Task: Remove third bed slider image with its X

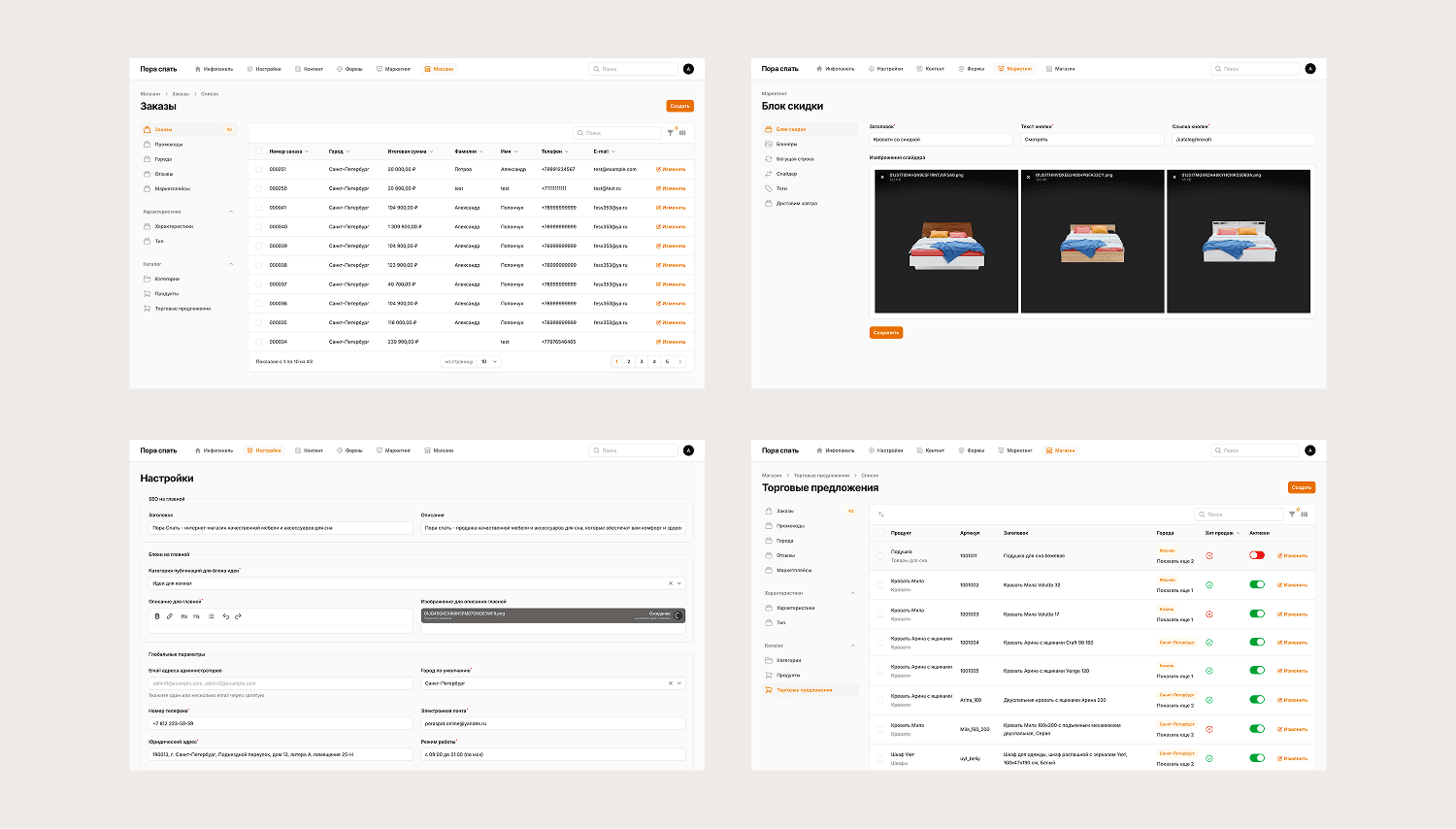Action: [1175, 177]
